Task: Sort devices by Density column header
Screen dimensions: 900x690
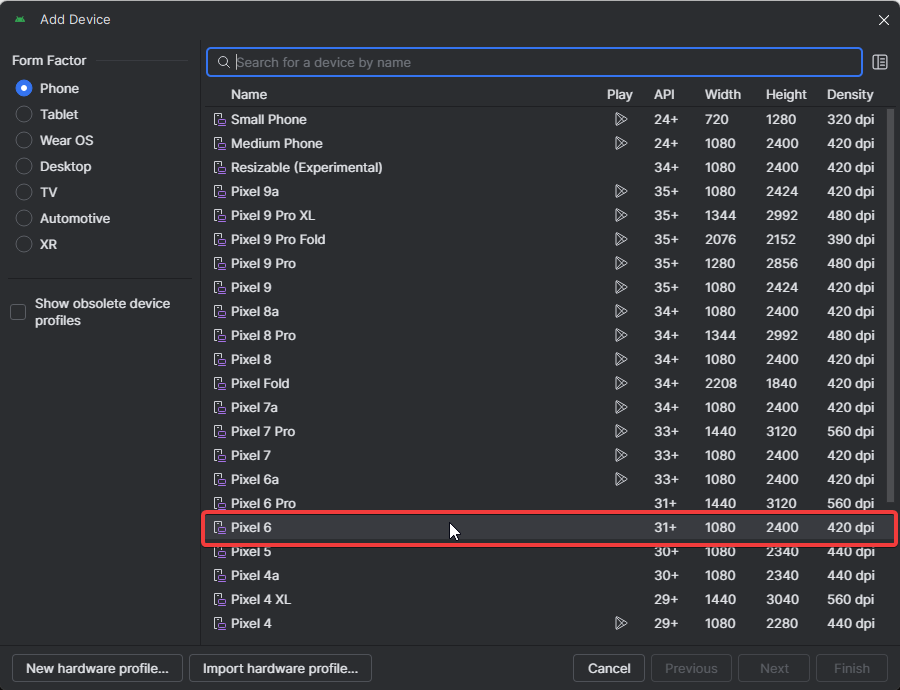Action: point(849,95)
